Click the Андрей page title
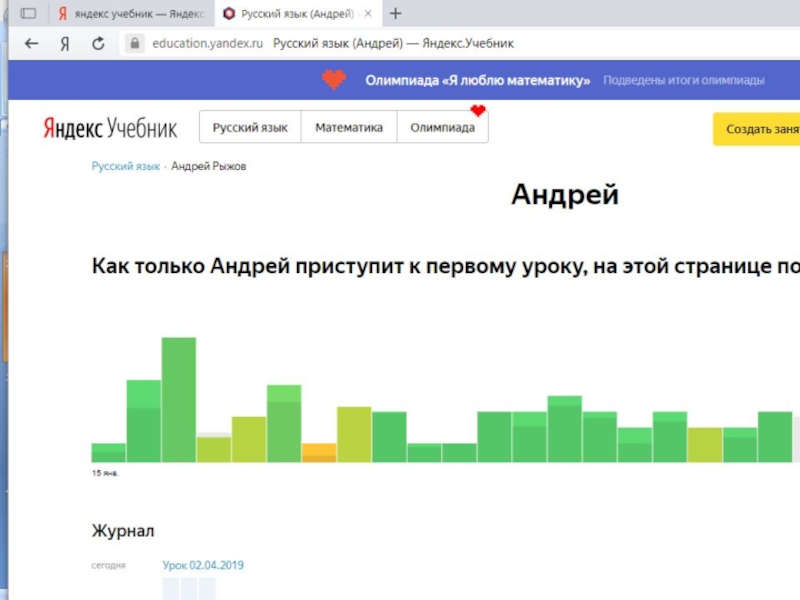 click(565, 194)
